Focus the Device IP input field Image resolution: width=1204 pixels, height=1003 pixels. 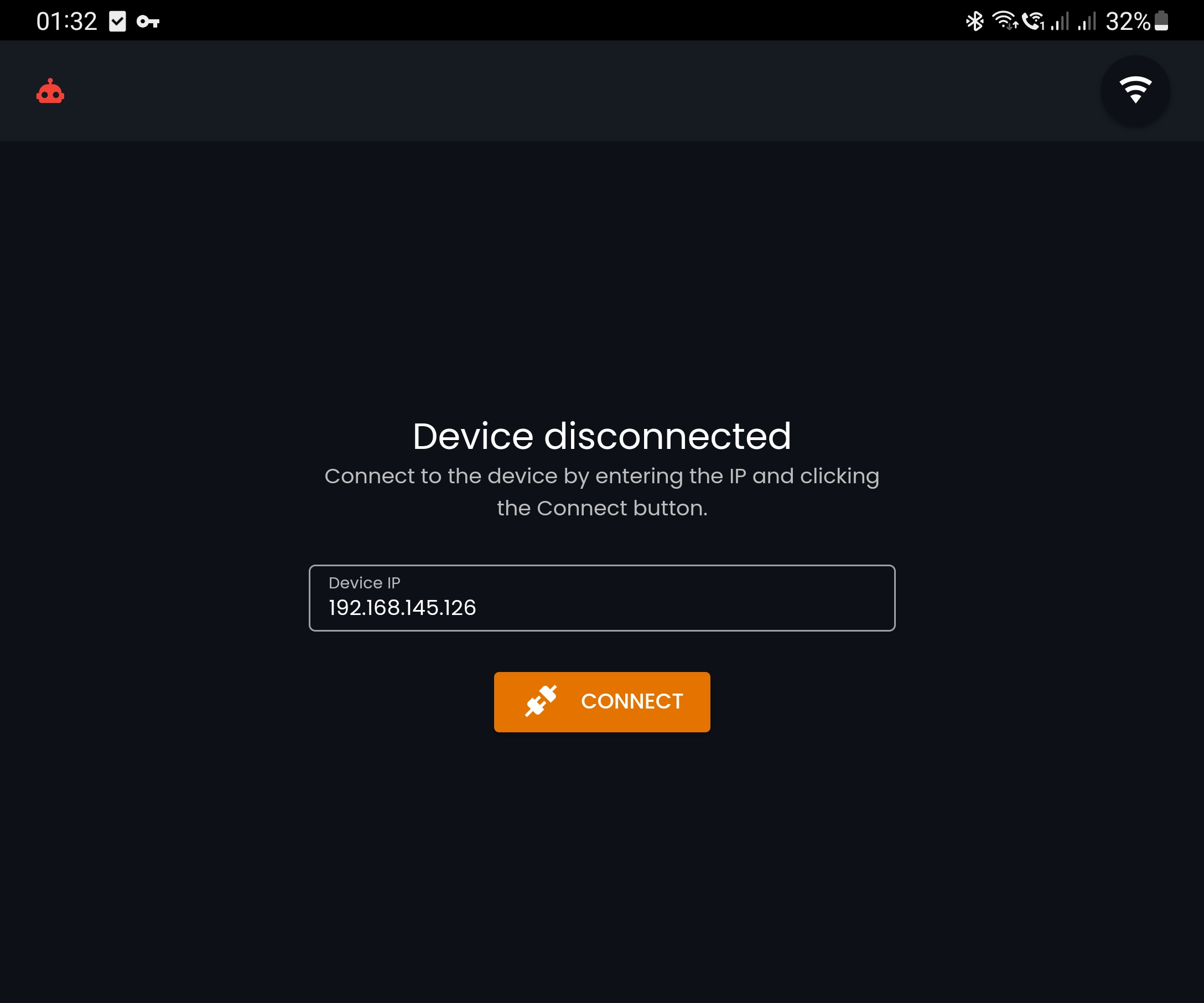602,598
